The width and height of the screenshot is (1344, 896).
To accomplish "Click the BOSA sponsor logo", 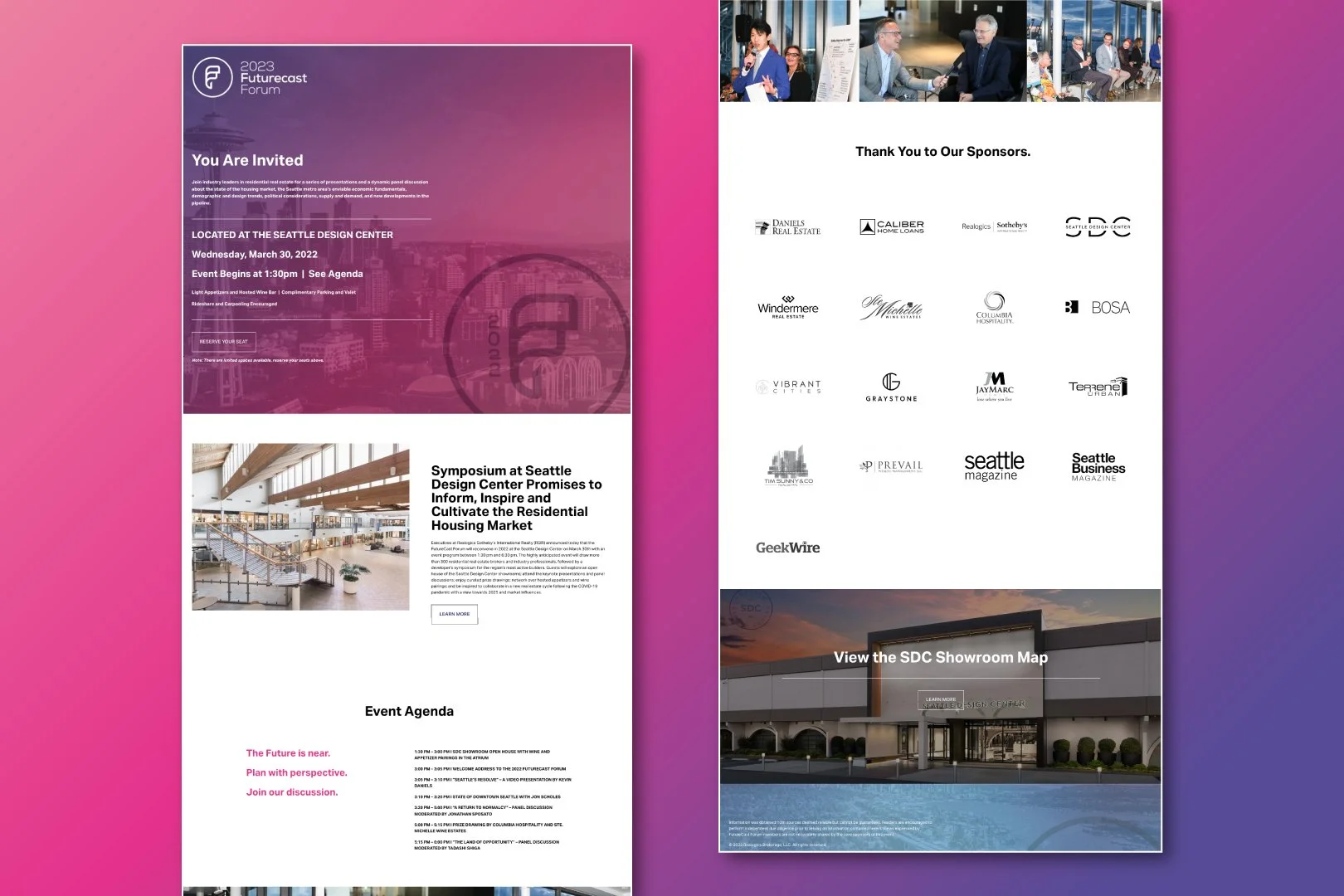I will tap(1098, 307).
